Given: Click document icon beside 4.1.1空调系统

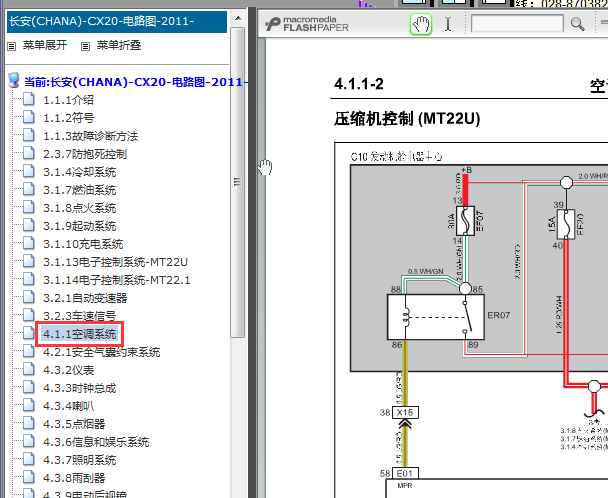Looking at the screenshot, I should click(x=29, y=333).
